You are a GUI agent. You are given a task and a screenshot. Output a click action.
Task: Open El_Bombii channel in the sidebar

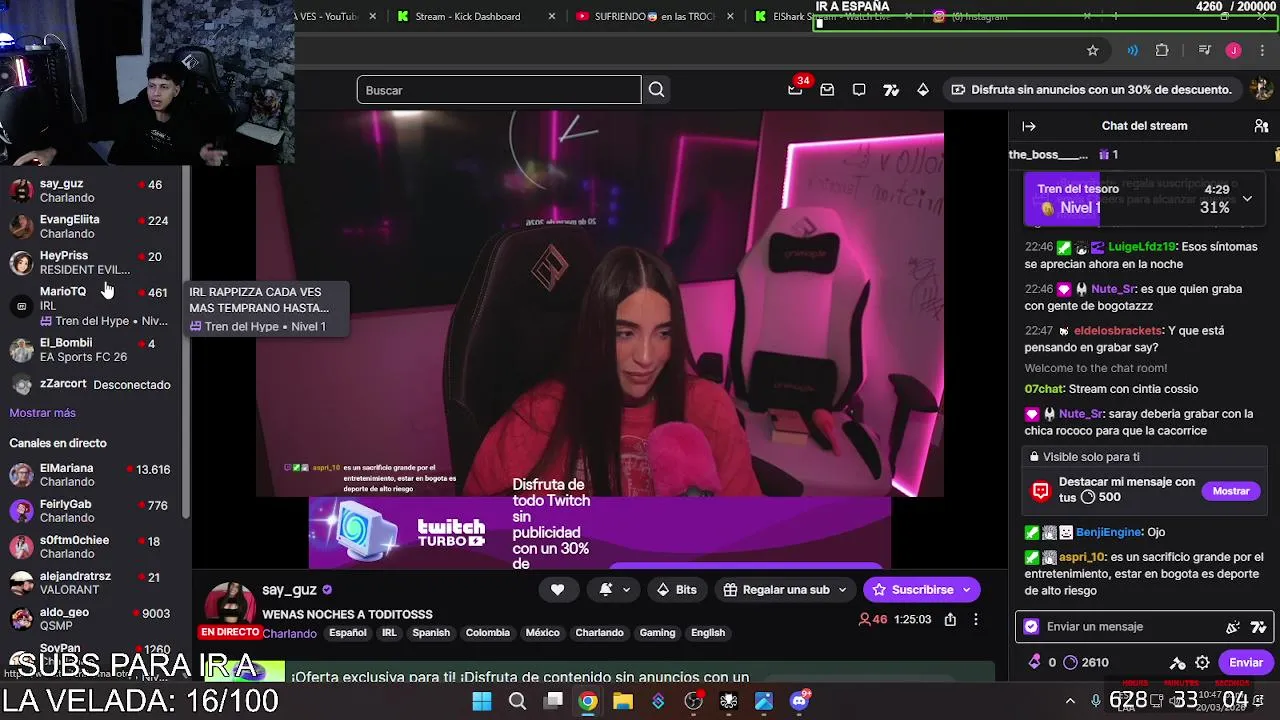(91, 350)
